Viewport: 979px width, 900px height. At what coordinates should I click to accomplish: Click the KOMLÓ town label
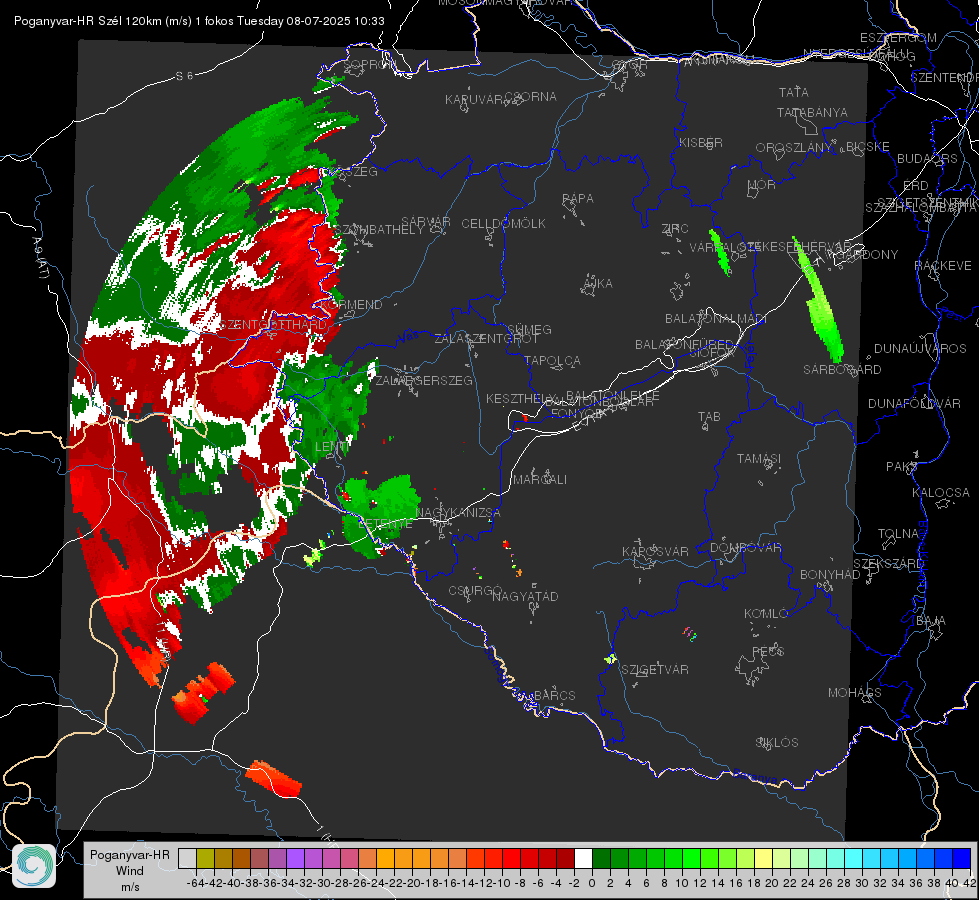[766, 614]
